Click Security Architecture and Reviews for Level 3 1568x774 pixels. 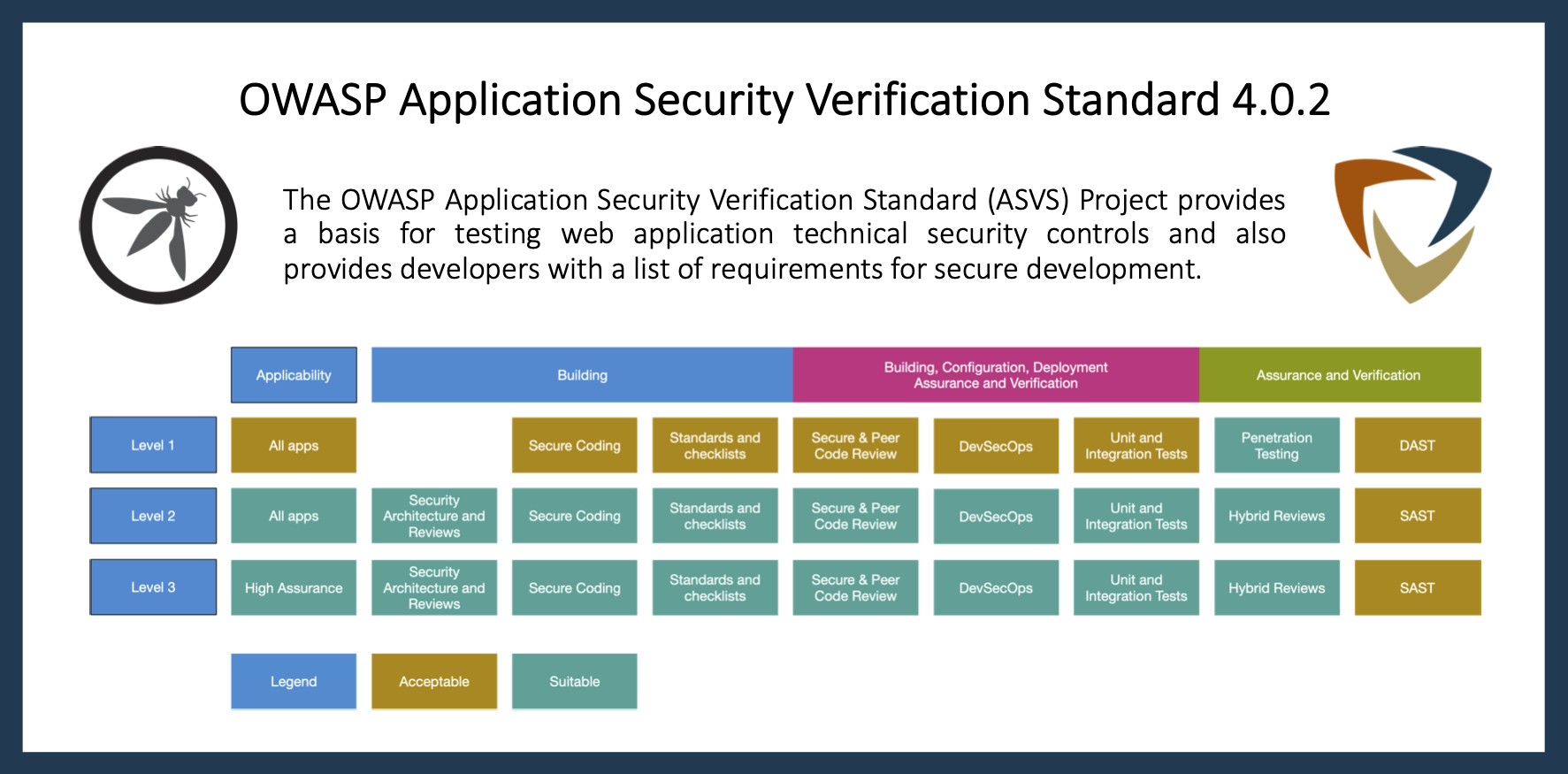pos(434,587)
